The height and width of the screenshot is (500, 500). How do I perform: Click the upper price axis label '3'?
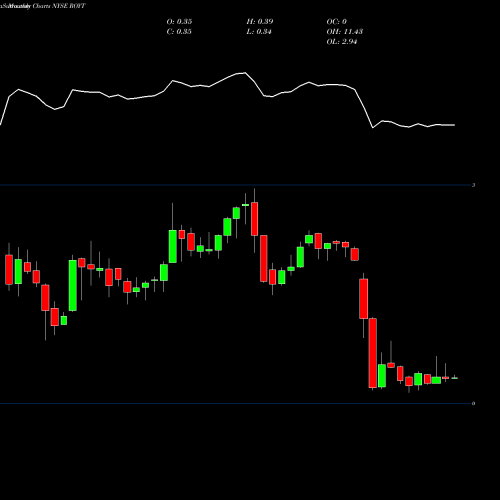(473, 185)
